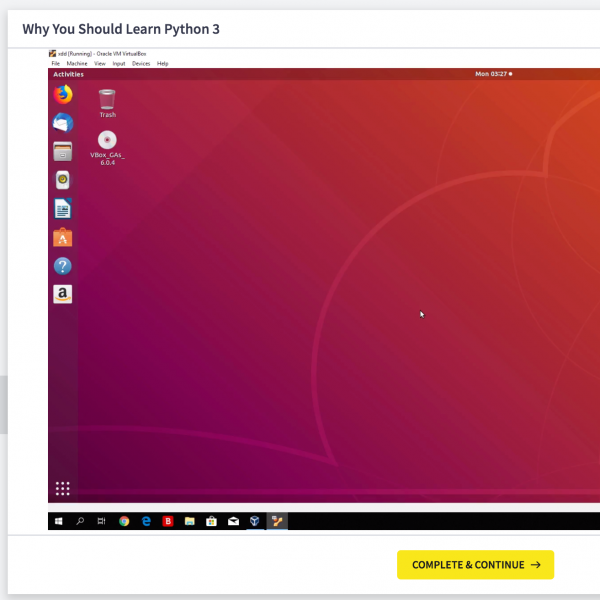The image size is (600, 600).
Task: Click the VirtualBox window title icon
Action: 52,54
